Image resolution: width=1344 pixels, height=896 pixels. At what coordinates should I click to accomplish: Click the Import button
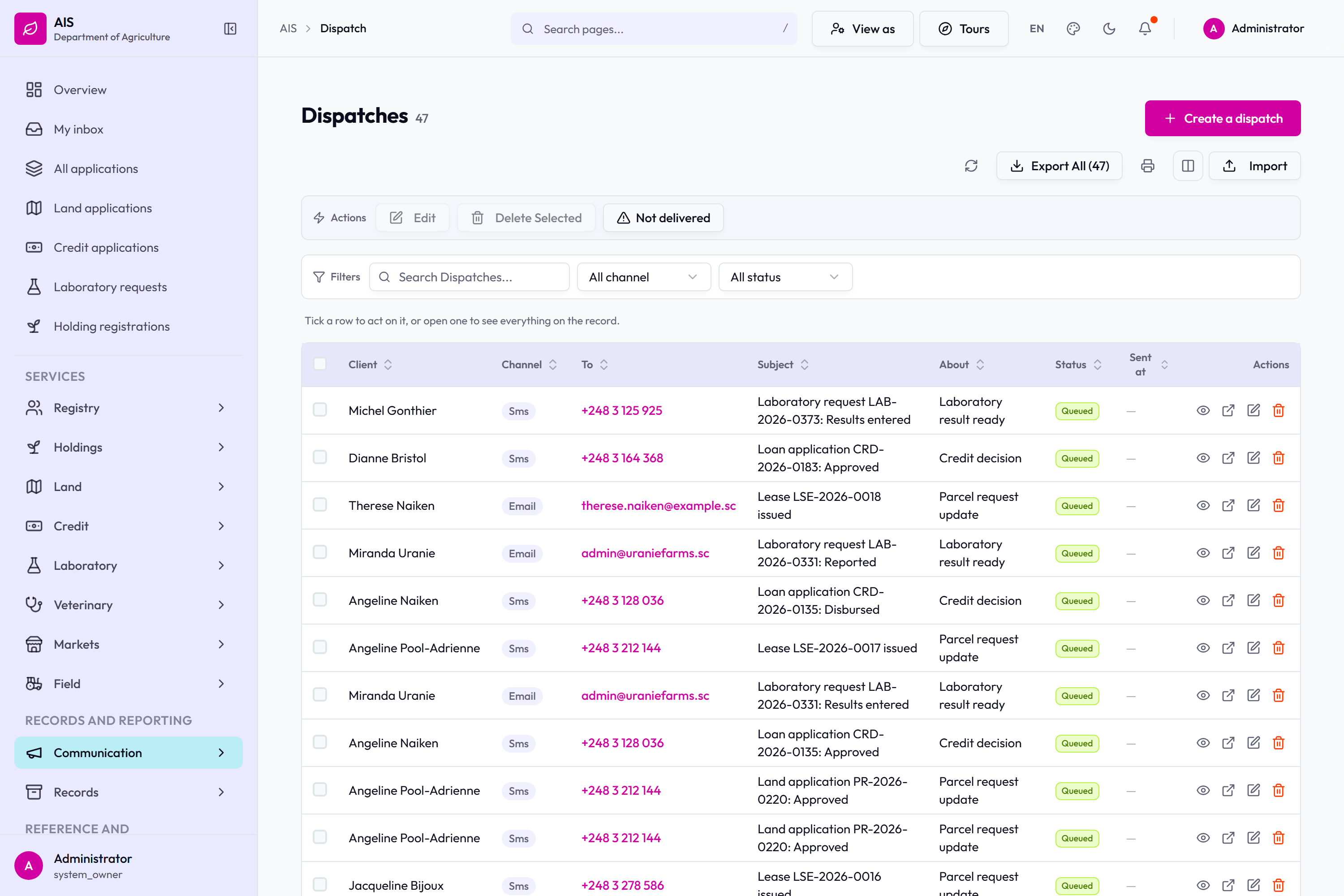click(x=1255, y=166)
